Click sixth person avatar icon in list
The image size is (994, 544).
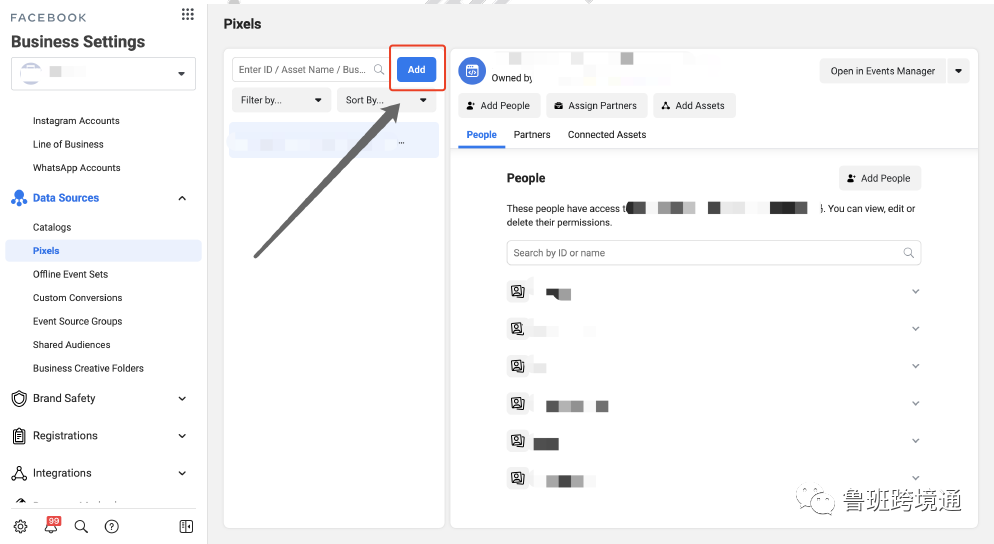518,478
